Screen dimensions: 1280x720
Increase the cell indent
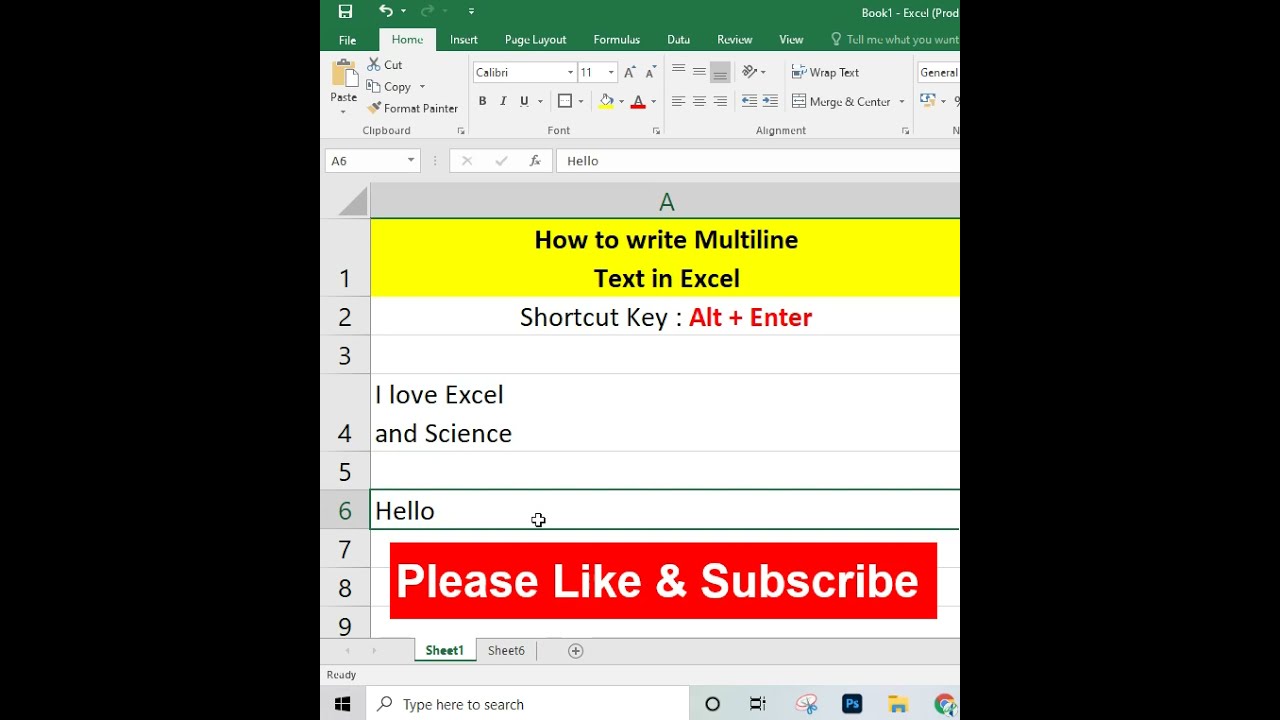pos(770,101)
